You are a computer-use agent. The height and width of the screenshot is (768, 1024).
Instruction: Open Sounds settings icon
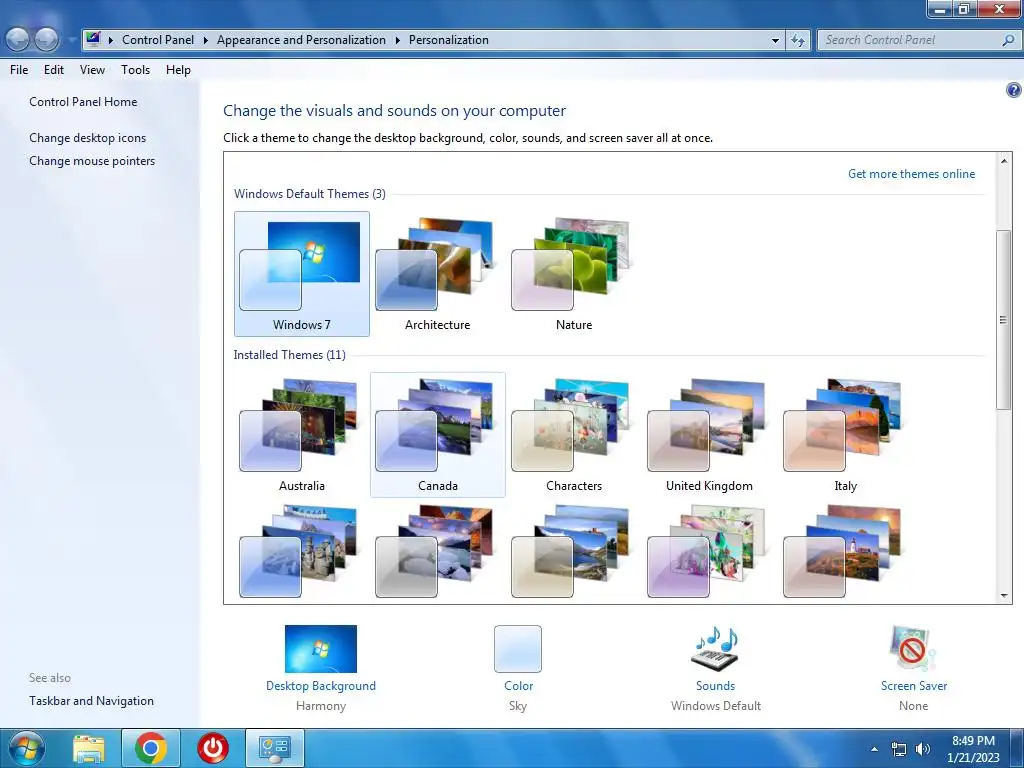715,648
